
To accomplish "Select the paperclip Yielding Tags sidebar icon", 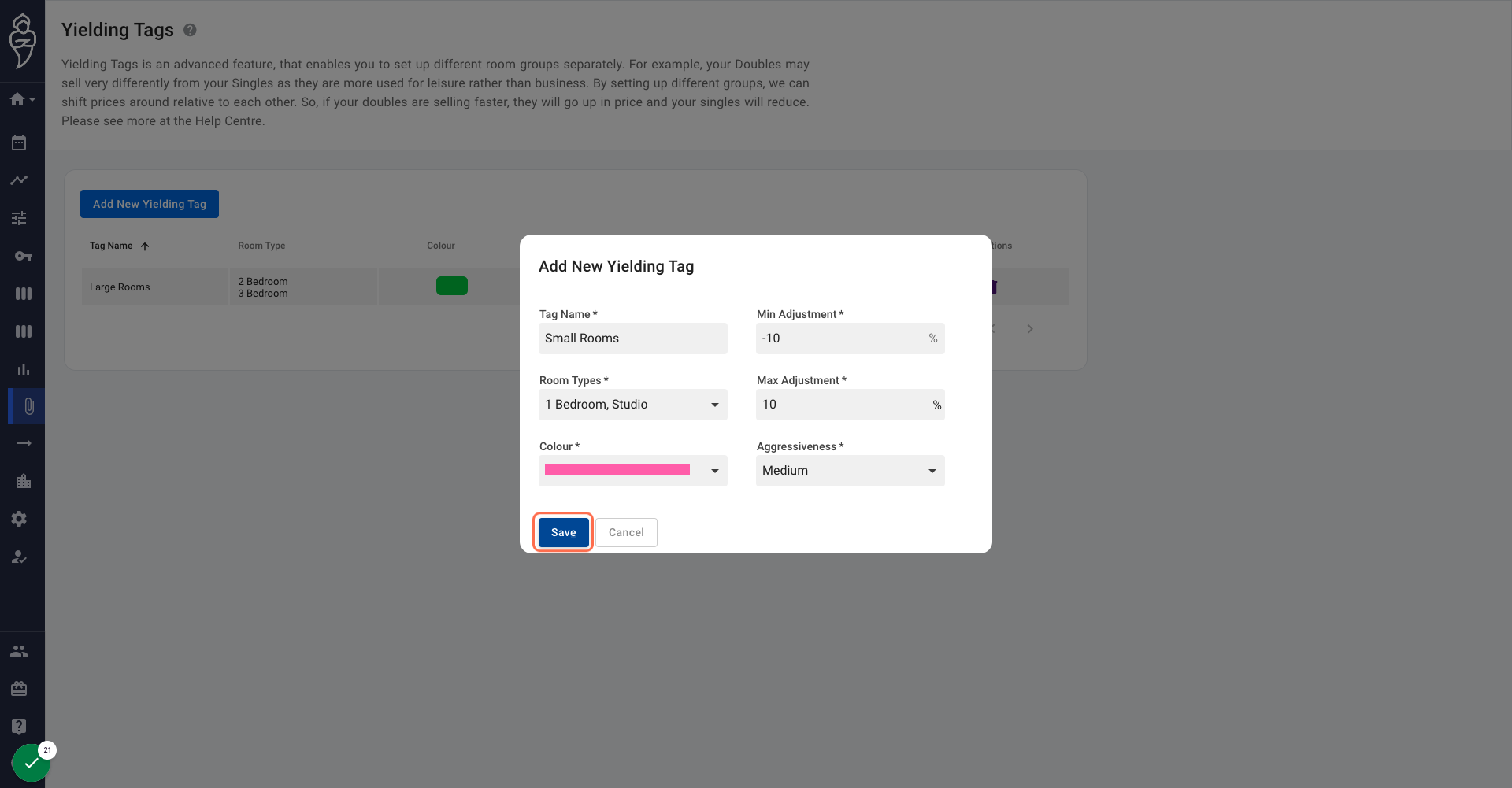I will pyautogui.click(x=29, y=406).
